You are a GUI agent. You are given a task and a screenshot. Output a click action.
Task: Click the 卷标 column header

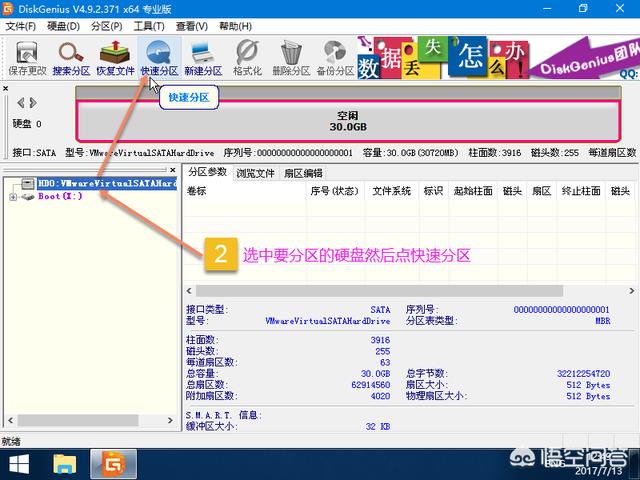244,191
